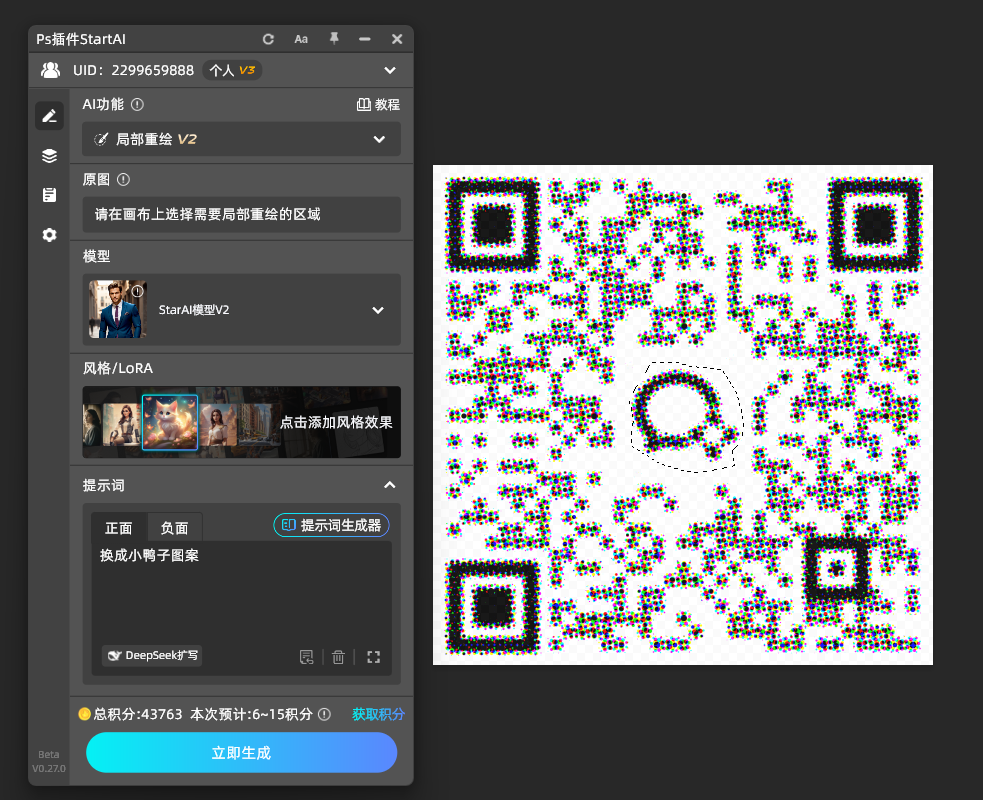Click the 立即生成 button
Image resolution: width=983 pixels, height=800 pixels.
241,752
